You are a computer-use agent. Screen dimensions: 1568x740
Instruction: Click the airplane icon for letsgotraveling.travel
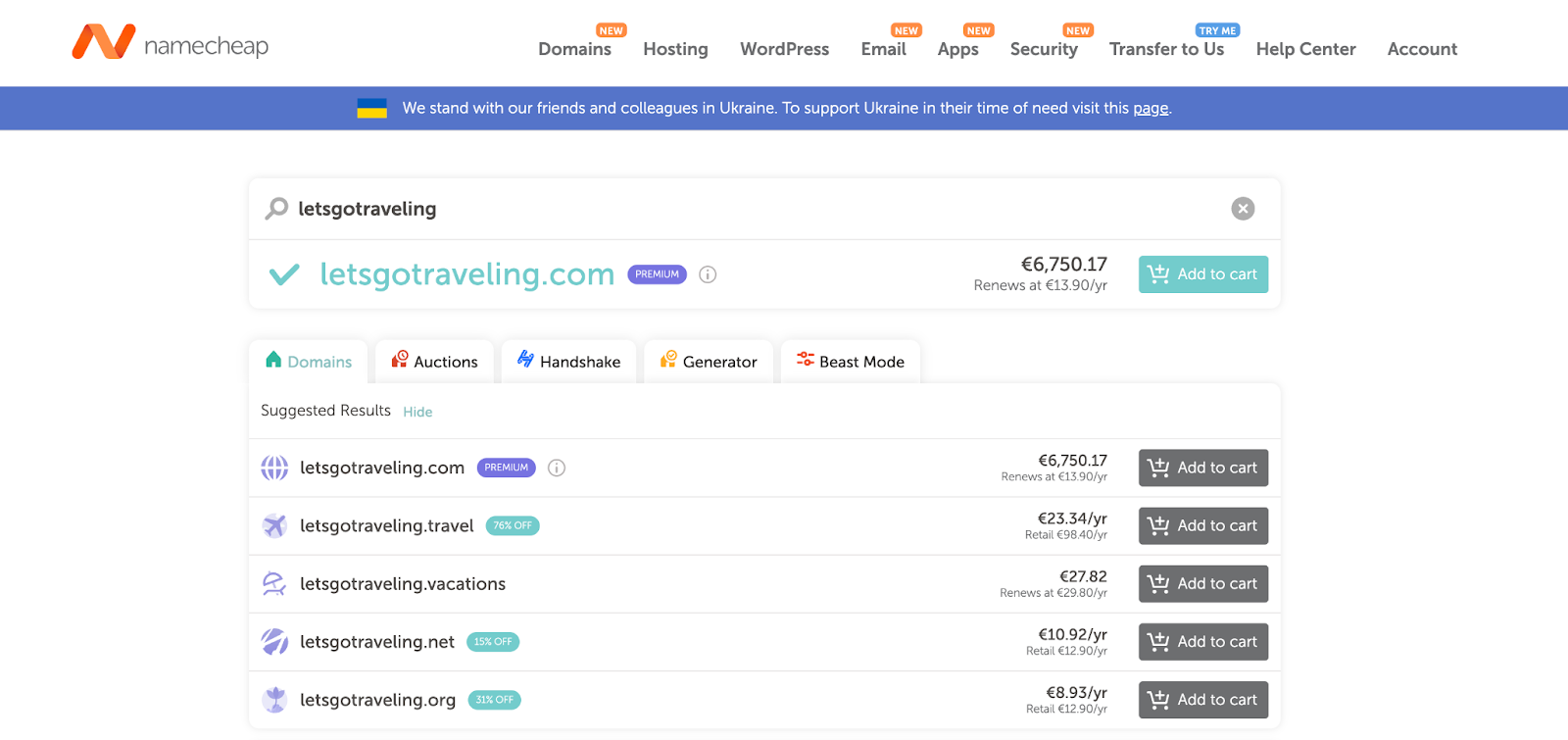coord(274,525)
